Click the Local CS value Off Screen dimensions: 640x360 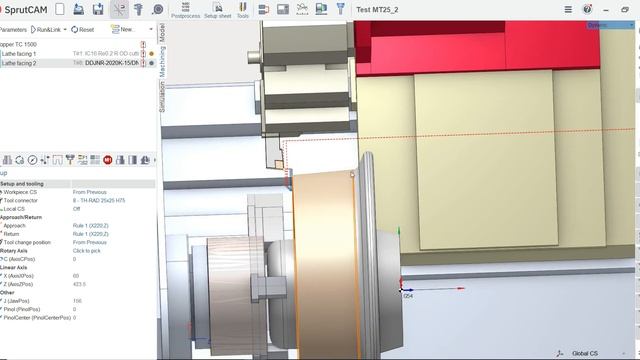tap(76, 209)
